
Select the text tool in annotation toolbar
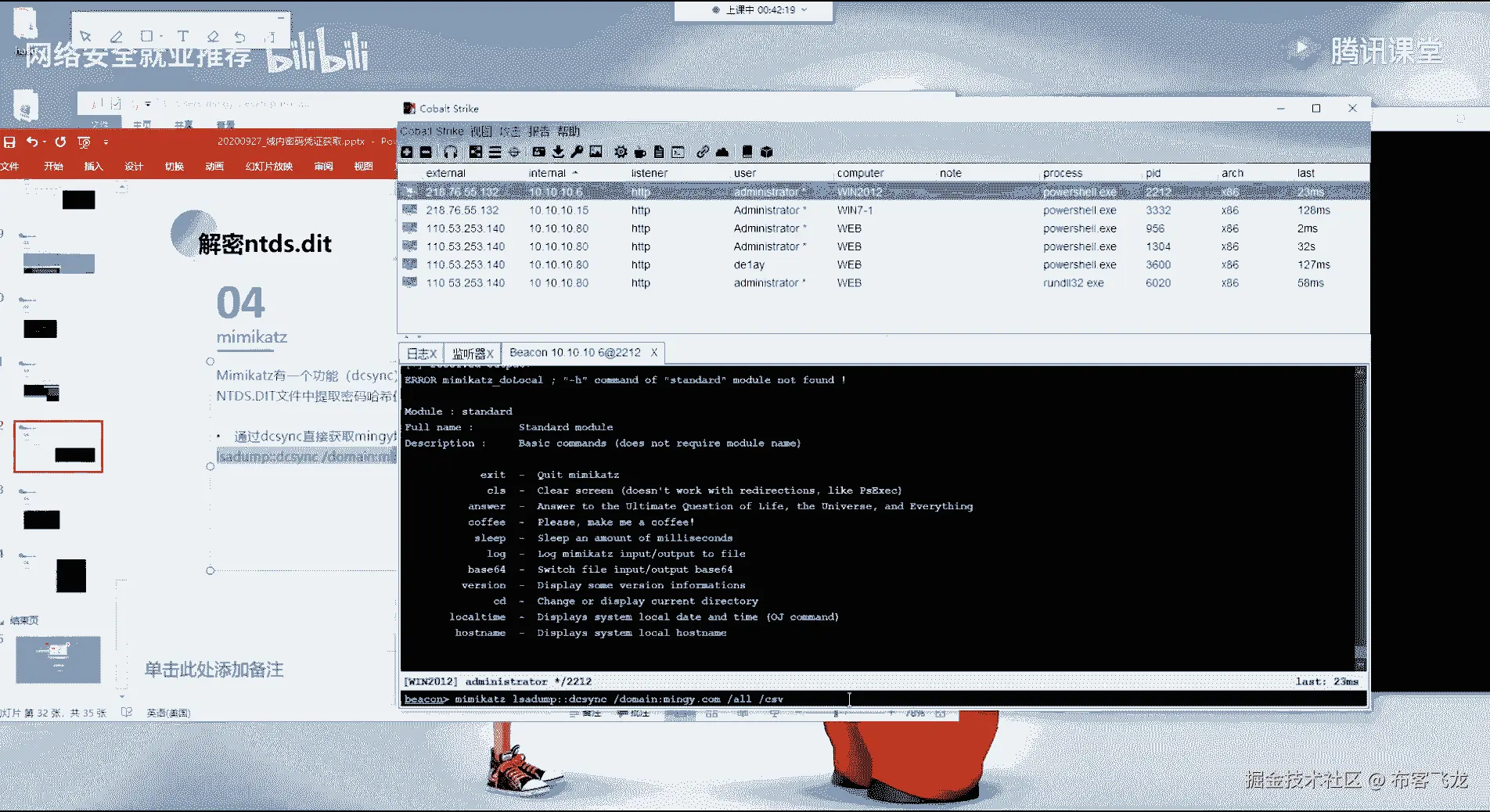182,36
